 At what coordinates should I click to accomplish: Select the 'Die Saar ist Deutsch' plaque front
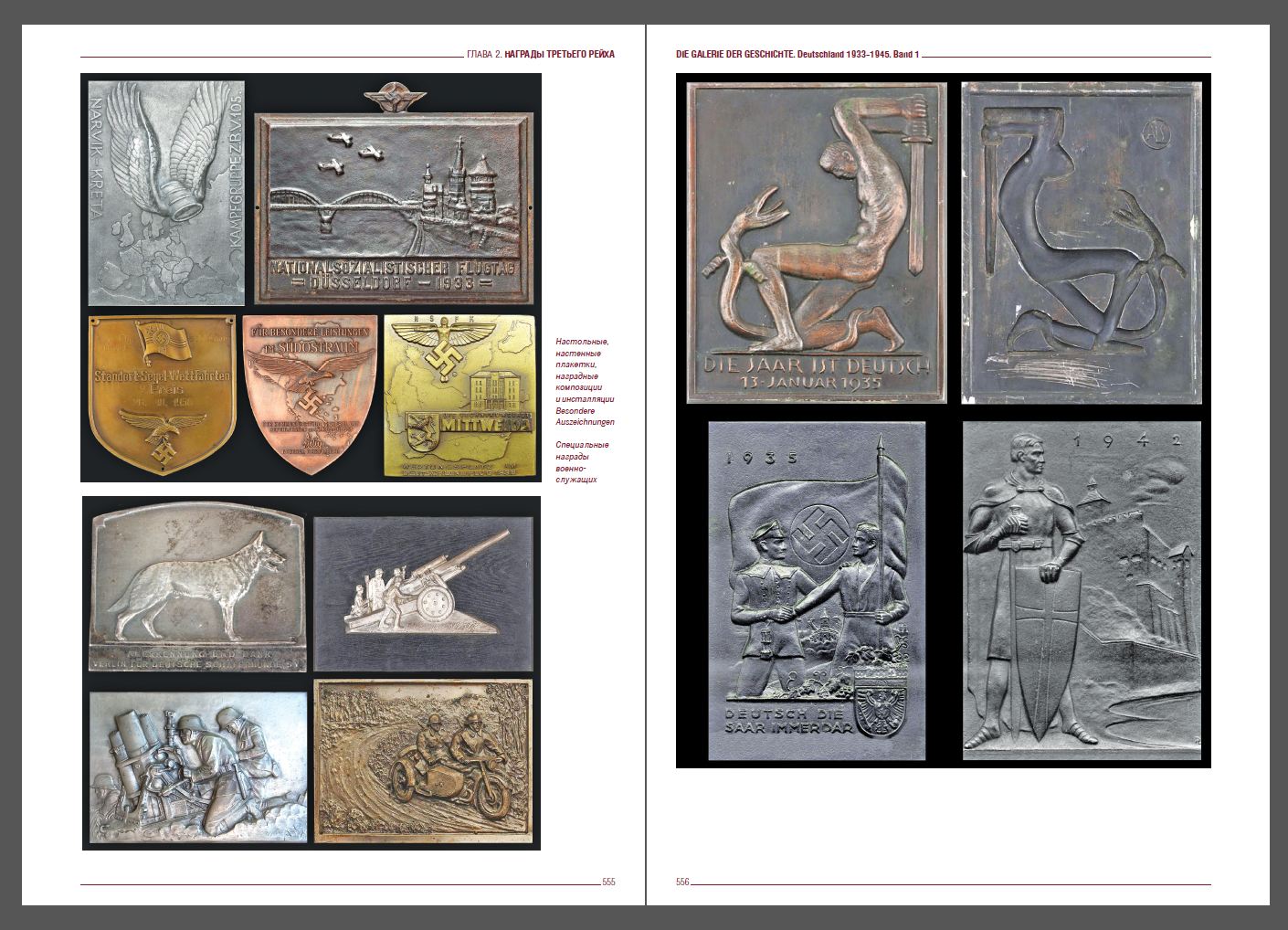(x=816, y=243)
